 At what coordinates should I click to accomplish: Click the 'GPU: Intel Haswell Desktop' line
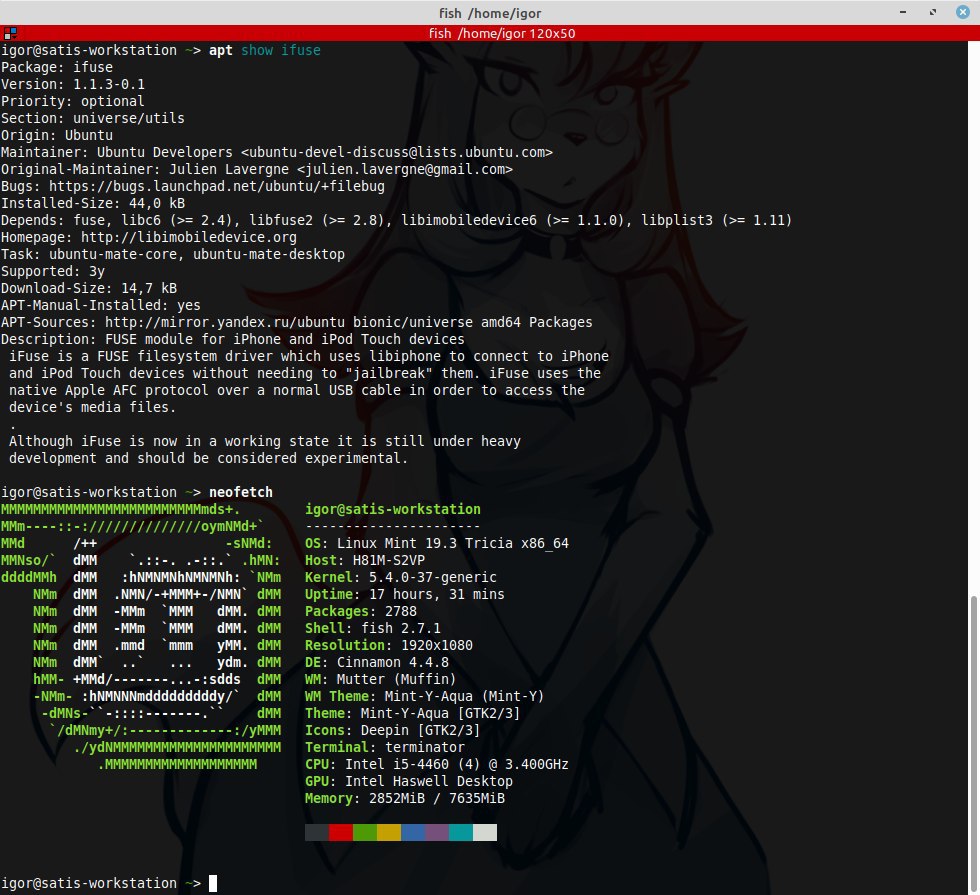click(x=409, y=781)
